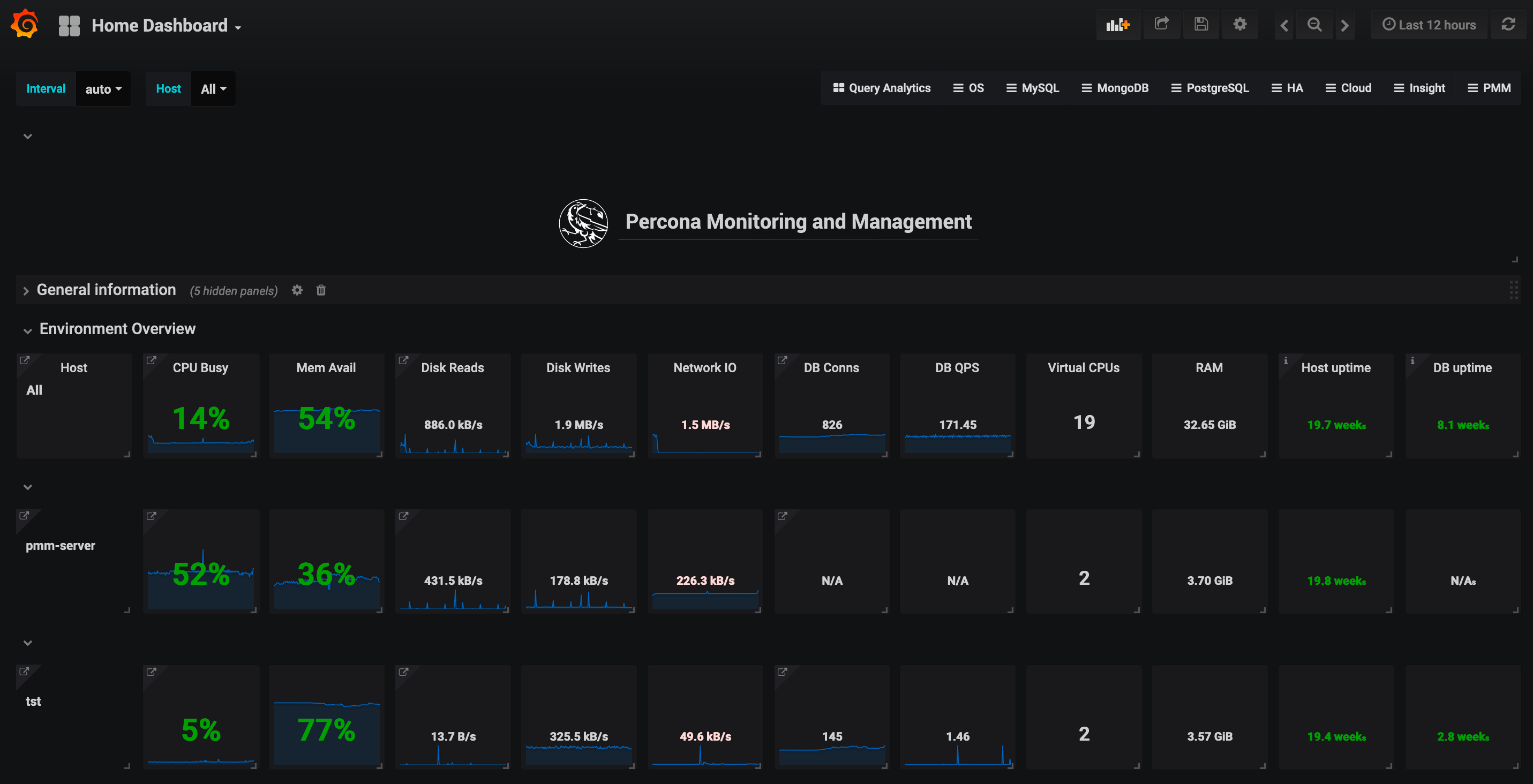Open external link icon beside pmm-server
The height and width of the screenshot is (784, 1533).
25,516
